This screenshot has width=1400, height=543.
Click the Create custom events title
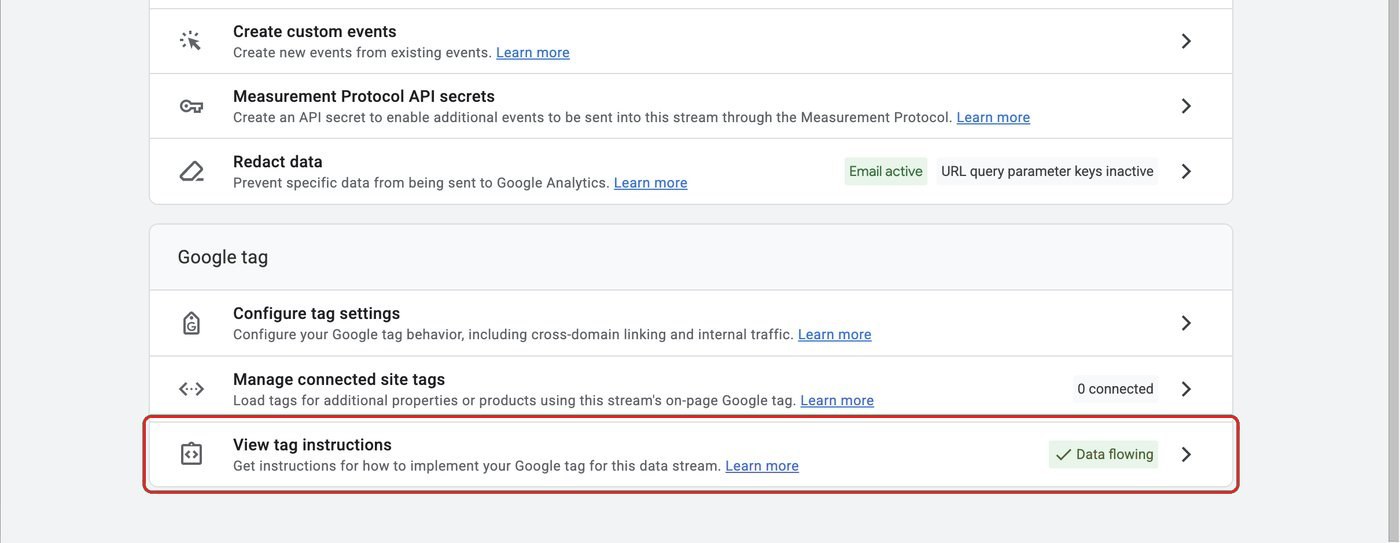[x=315, y=32]
